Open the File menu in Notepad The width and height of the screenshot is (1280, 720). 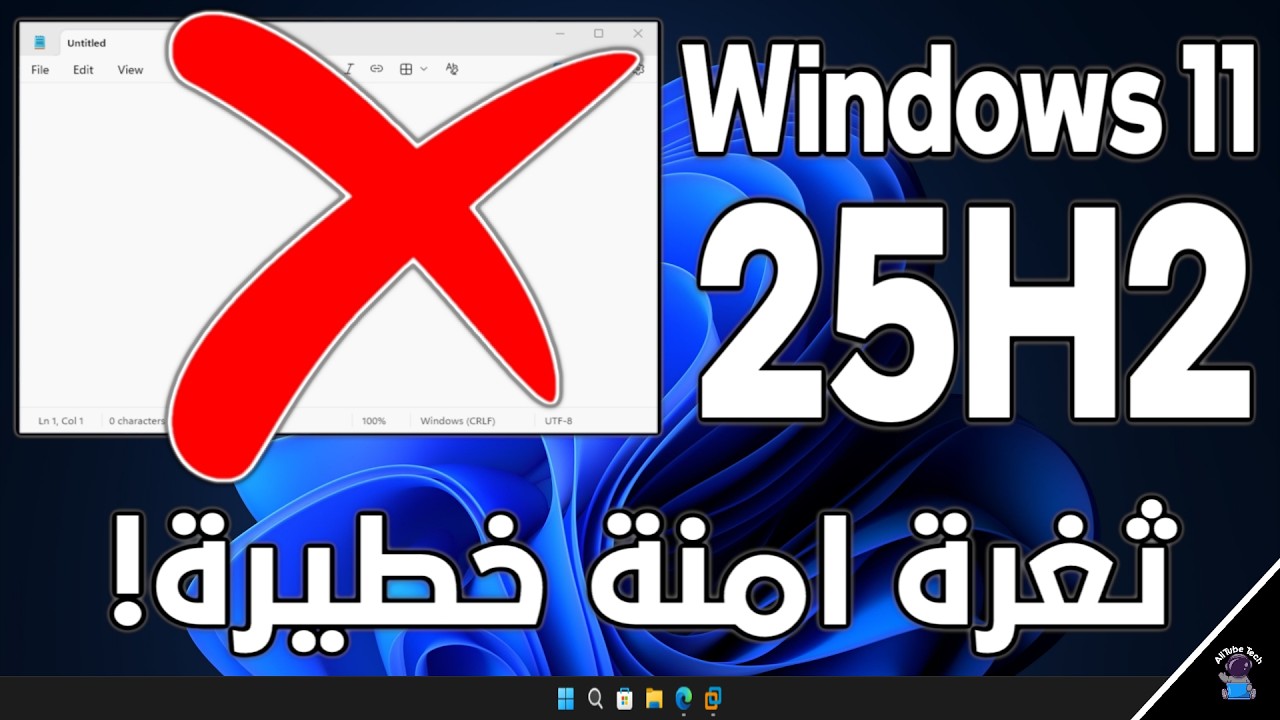point(40,70)
